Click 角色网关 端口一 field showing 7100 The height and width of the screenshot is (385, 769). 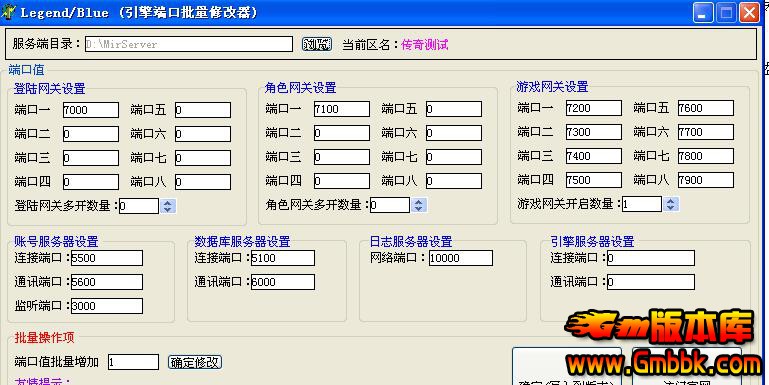click(342, 109)
